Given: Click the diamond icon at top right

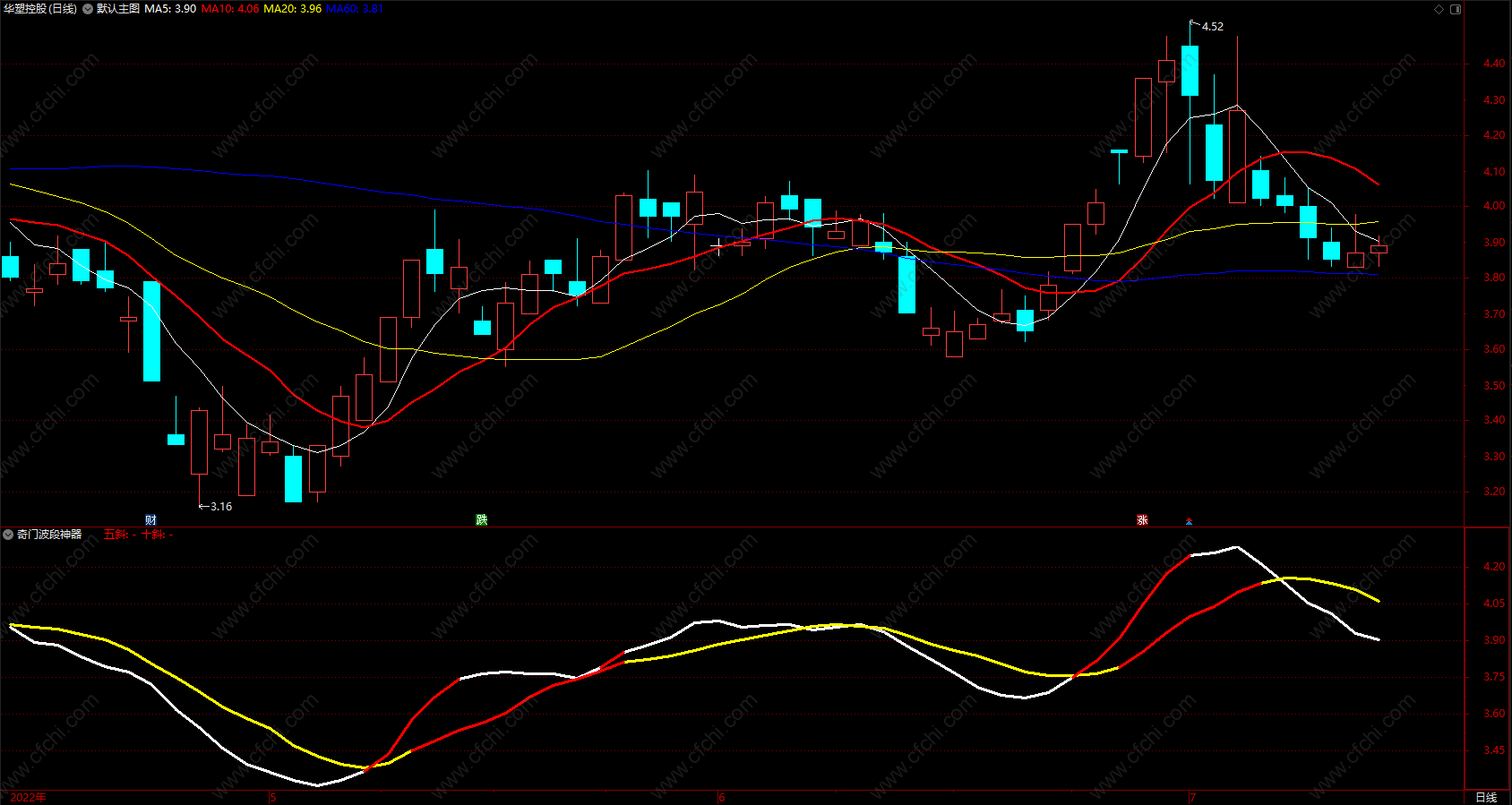Looking at the screenshot, I should (1439, 9).
